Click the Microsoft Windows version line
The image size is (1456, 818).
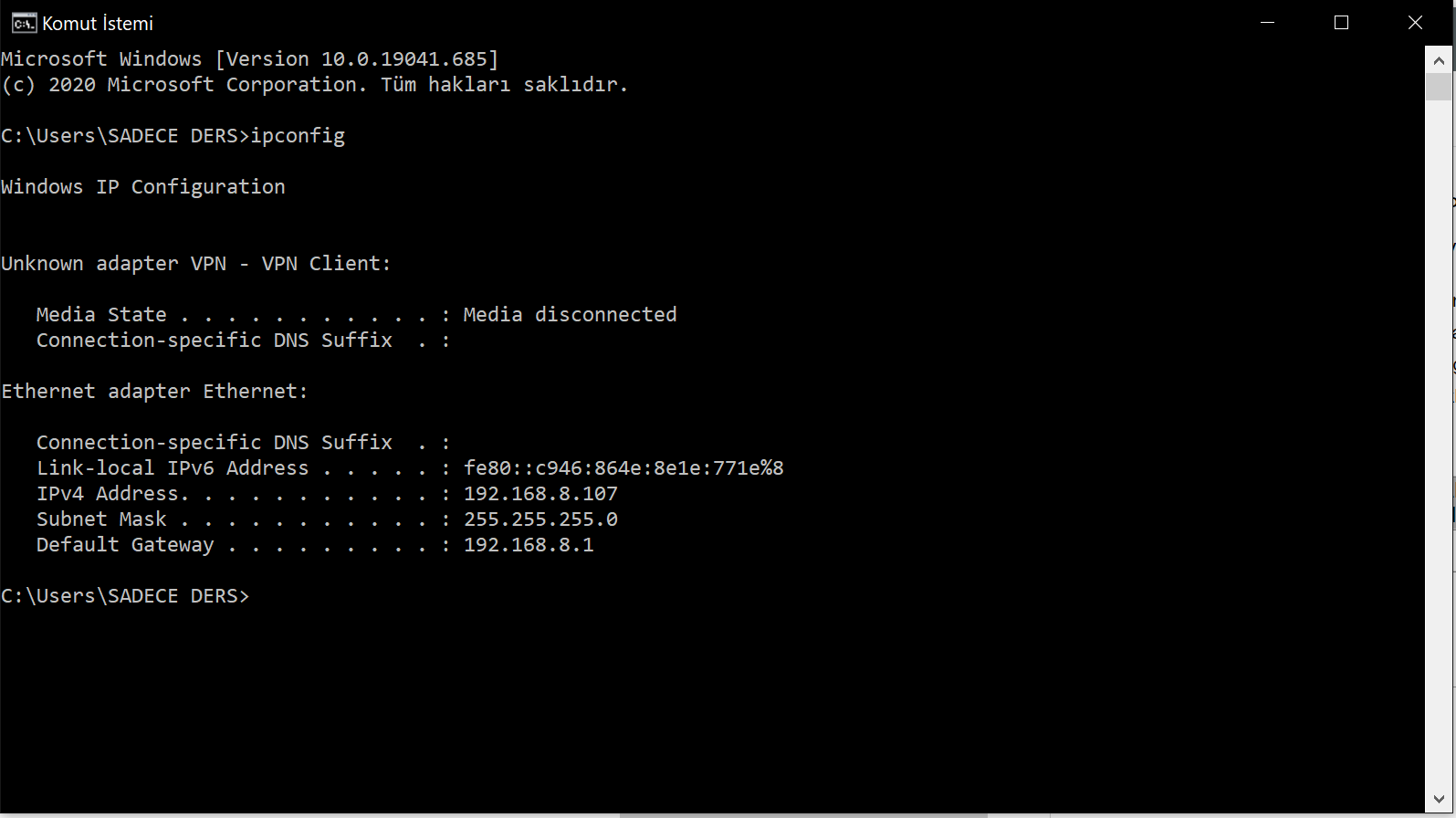click(x=249, y=59)
